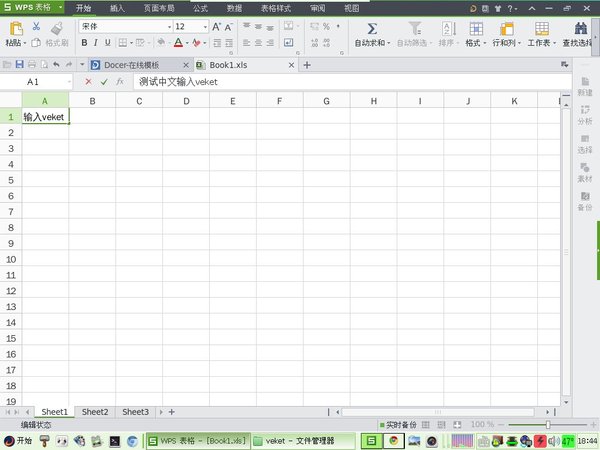Expand the font color dropdown arrow
This screenshot has width=600, height=450.
pos(187,43)
